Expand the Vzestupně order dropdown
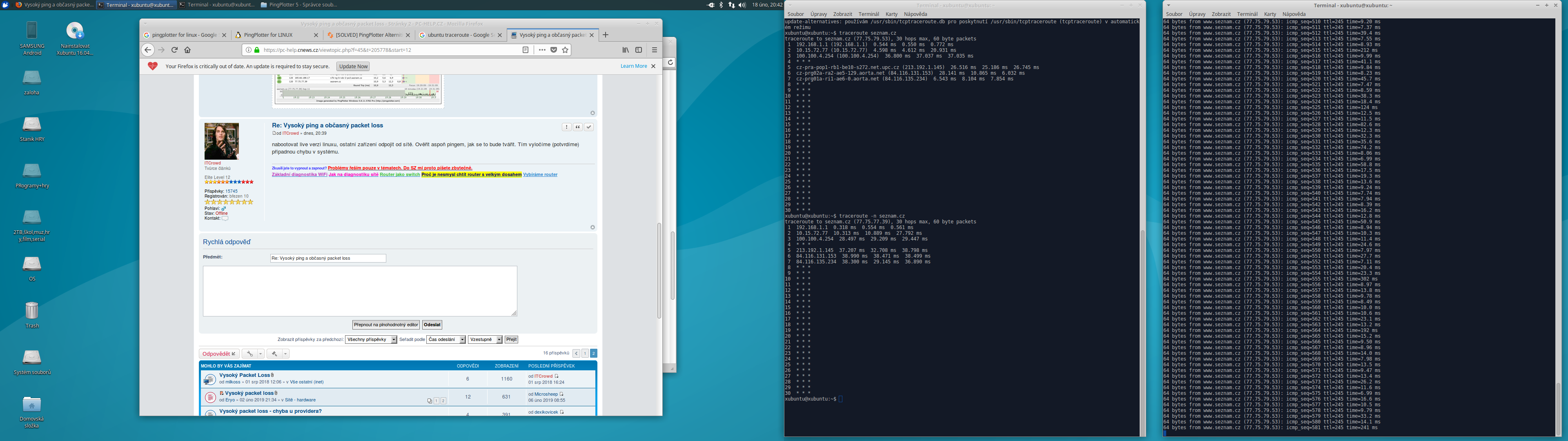 [x=485, y=339]
